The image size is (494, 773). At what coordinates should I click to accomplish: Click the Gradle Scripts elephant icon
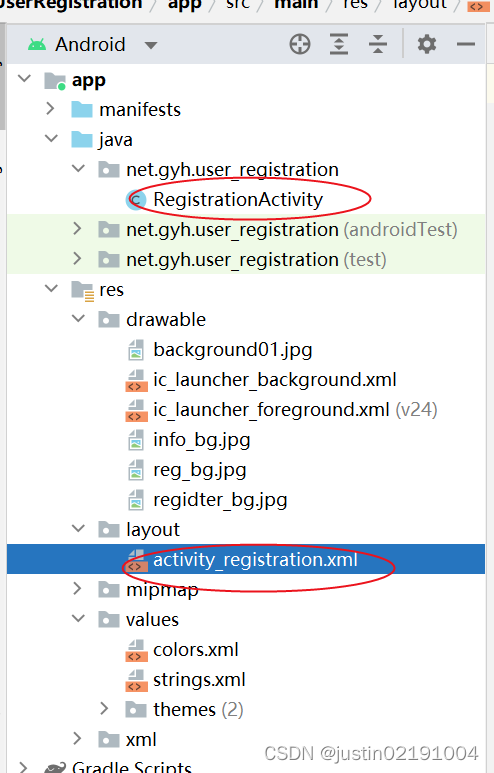[x=55, y=768]
